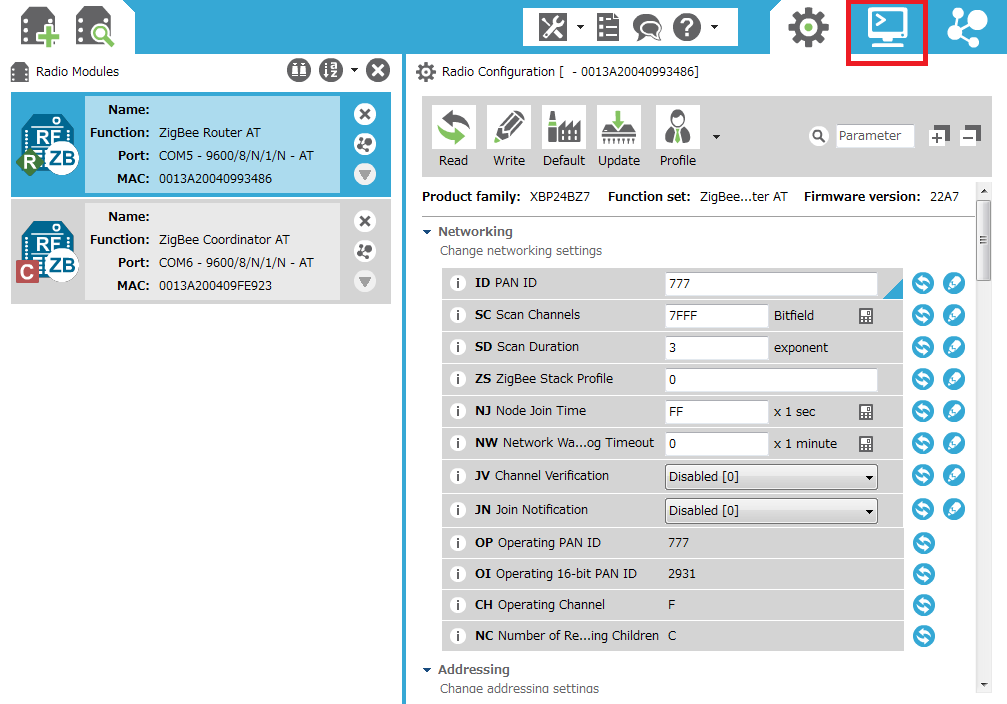Expand the Router module details arrow
Viewport: 1007px width, 704px height.
coord(365,174)
